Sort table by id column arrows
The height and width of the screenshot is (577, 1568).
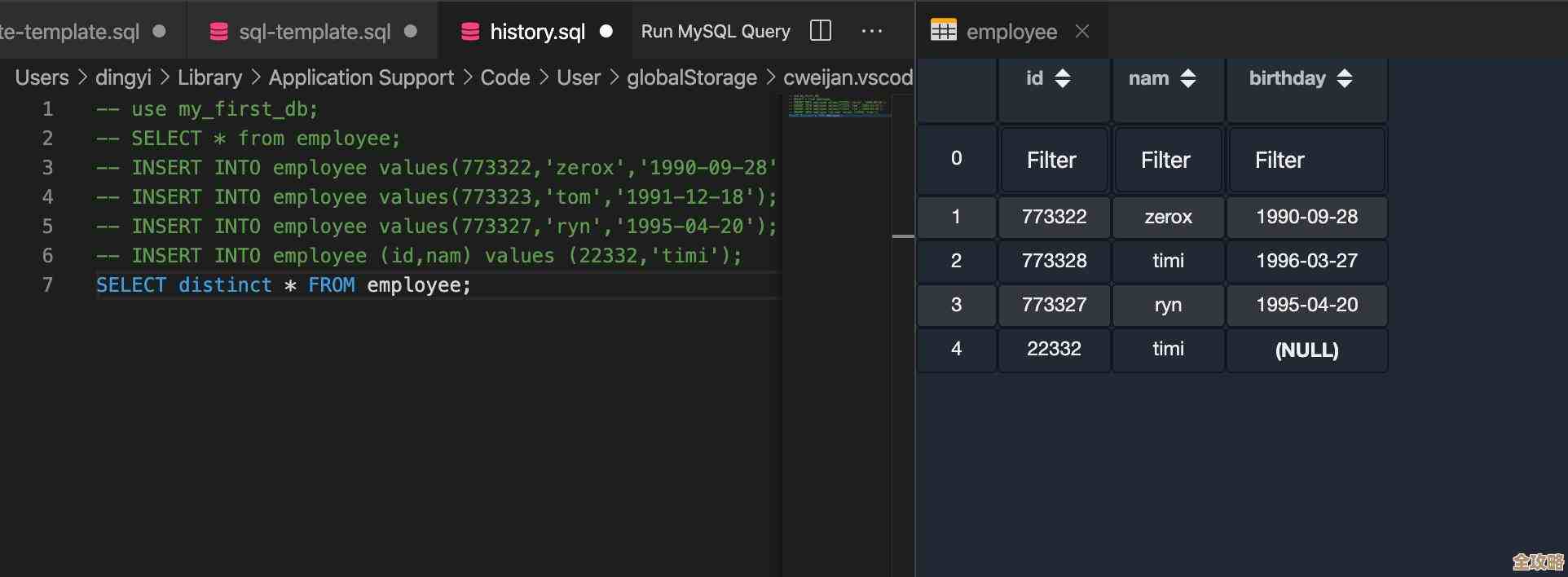[x=1063, y=78]
